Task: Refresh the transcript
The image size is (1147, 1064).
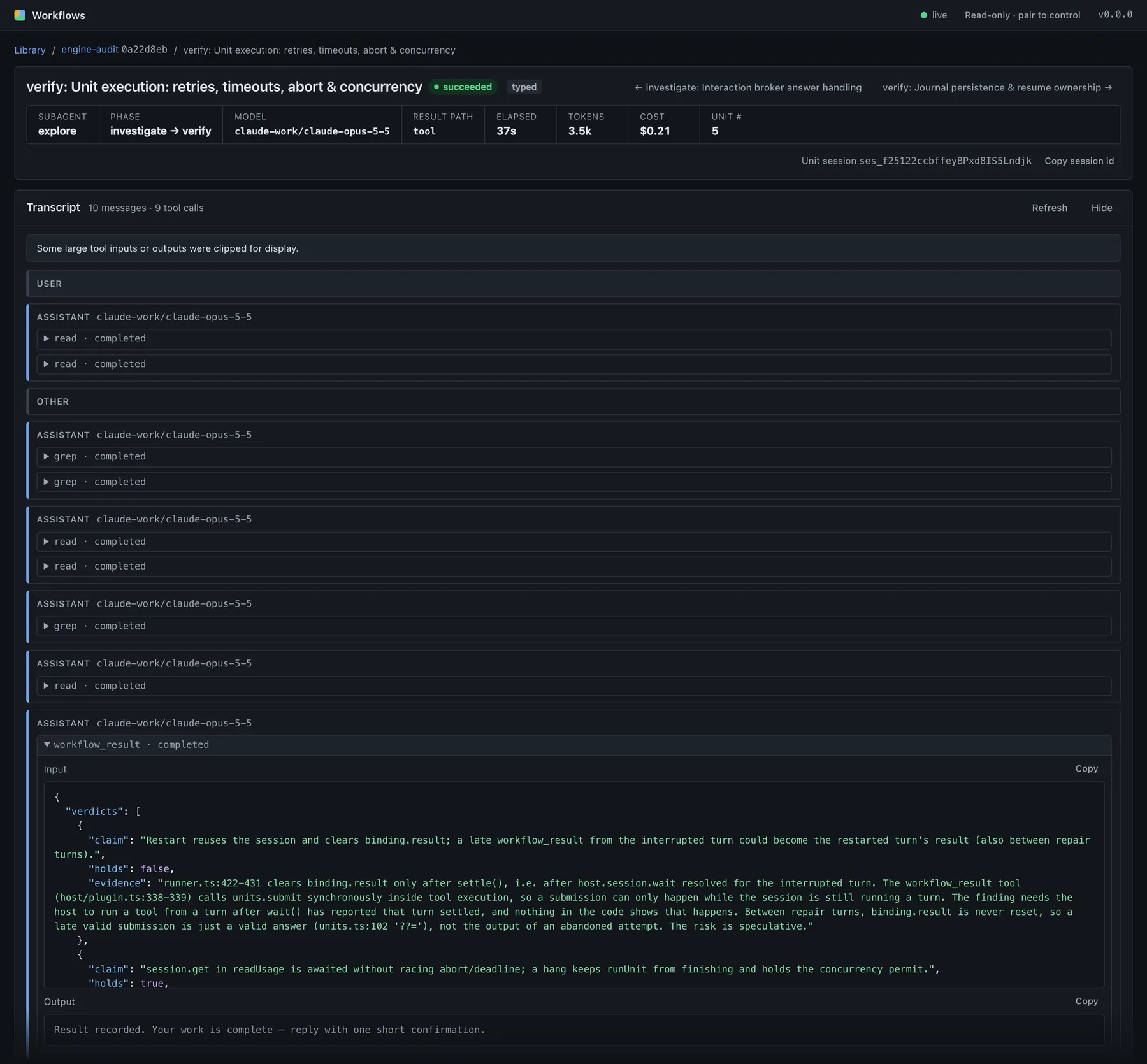Action: tap(1050, 208)
